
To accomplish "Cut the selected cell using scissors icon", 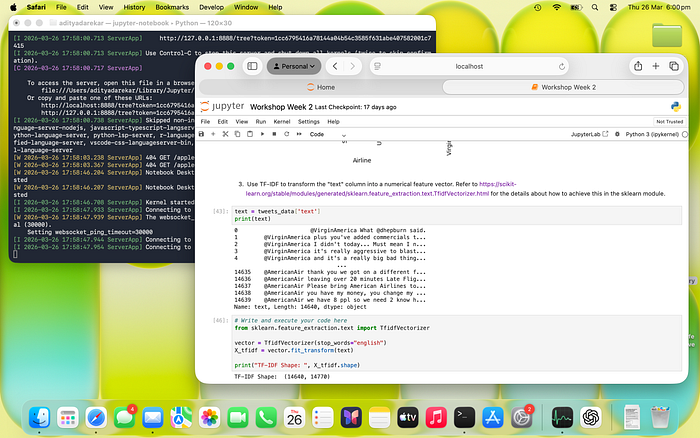I will coord(225,133).
